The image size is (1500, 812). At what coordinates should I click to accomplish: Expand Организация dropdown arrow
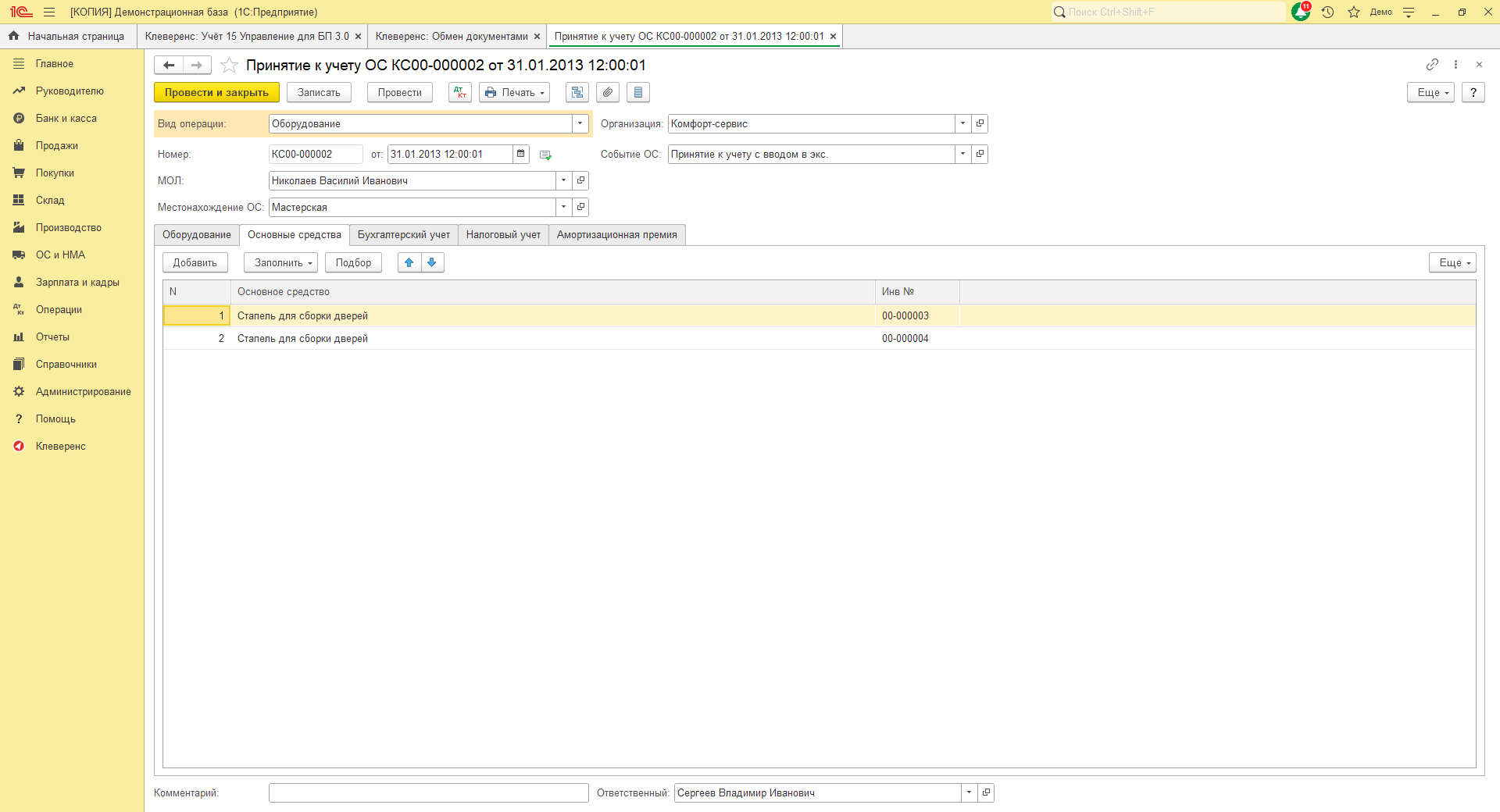pos(962,123)
